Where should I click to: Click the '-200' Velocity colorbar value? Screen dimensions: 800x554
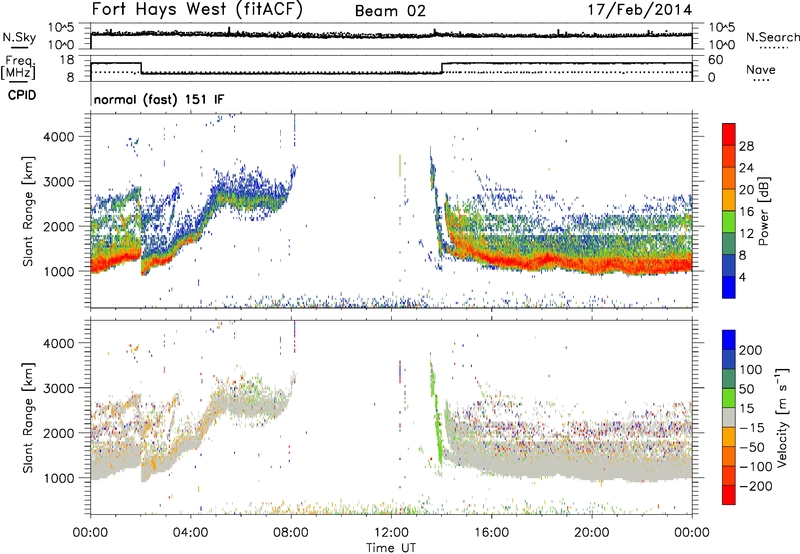756,487
